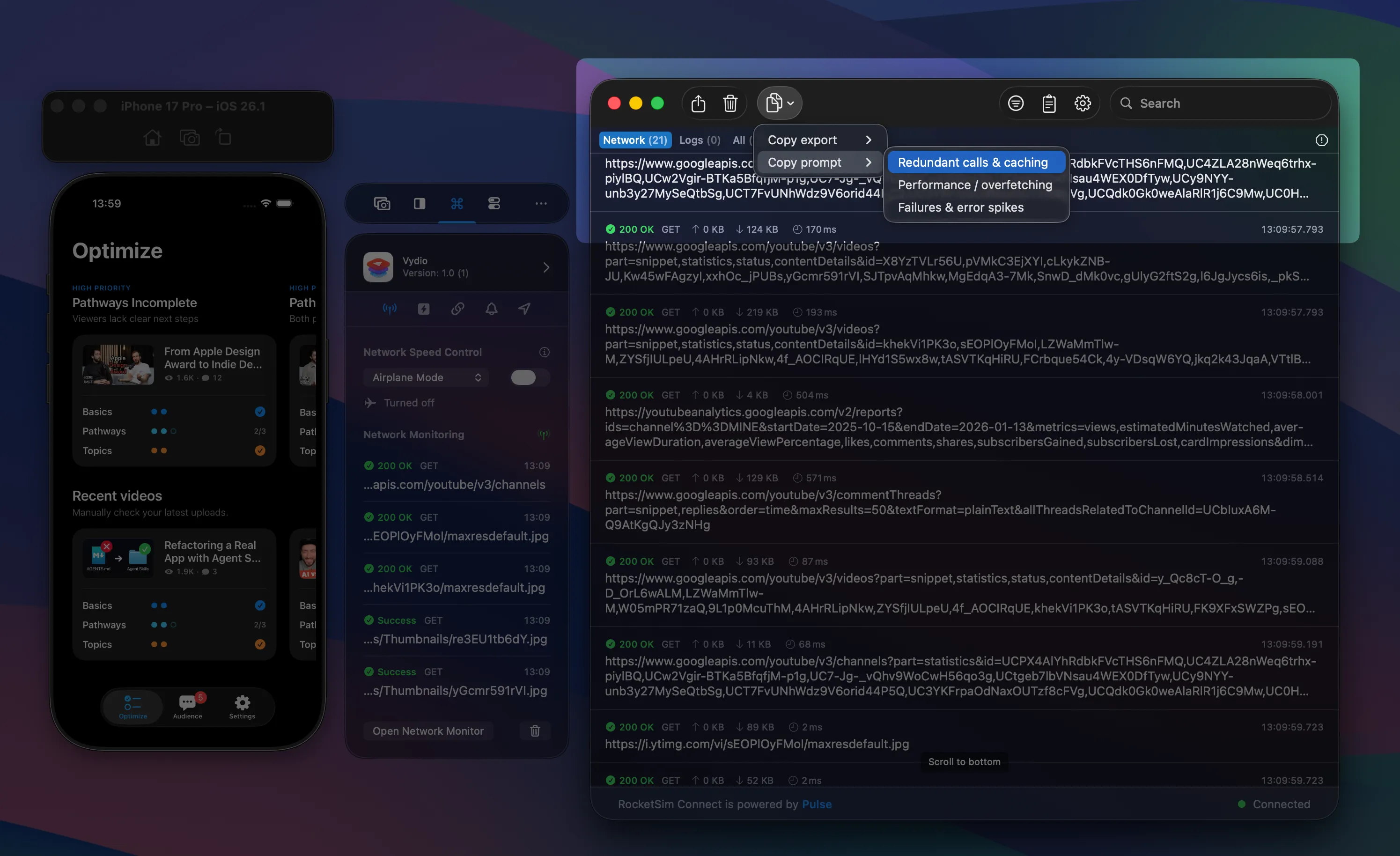Select Failures & error spikes prompt
Viewport: 1400px width, 856px height.
tap(976, 207)
